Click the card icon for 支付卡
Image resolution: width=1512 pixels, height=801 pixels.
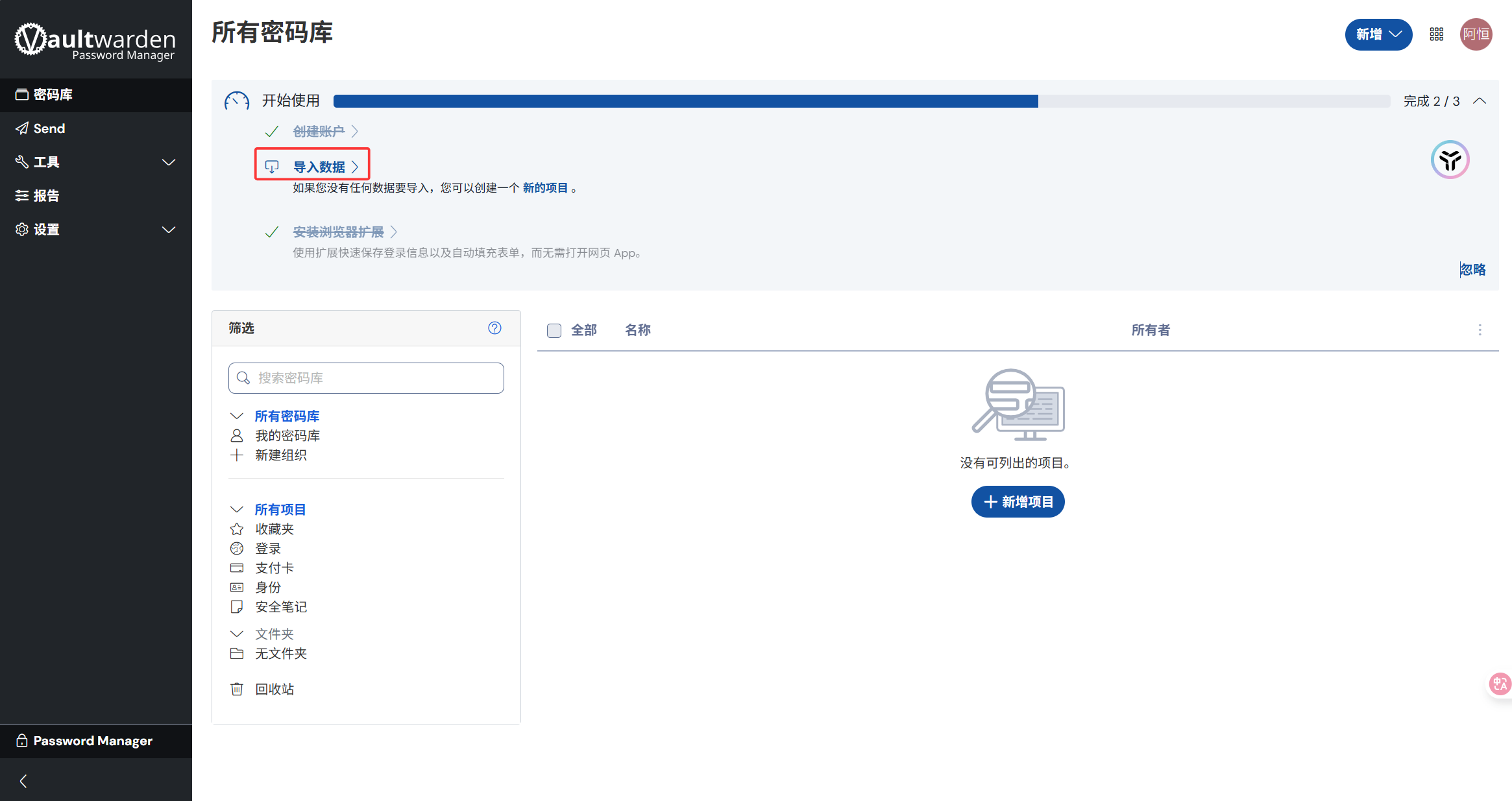[x=237, y=568]
